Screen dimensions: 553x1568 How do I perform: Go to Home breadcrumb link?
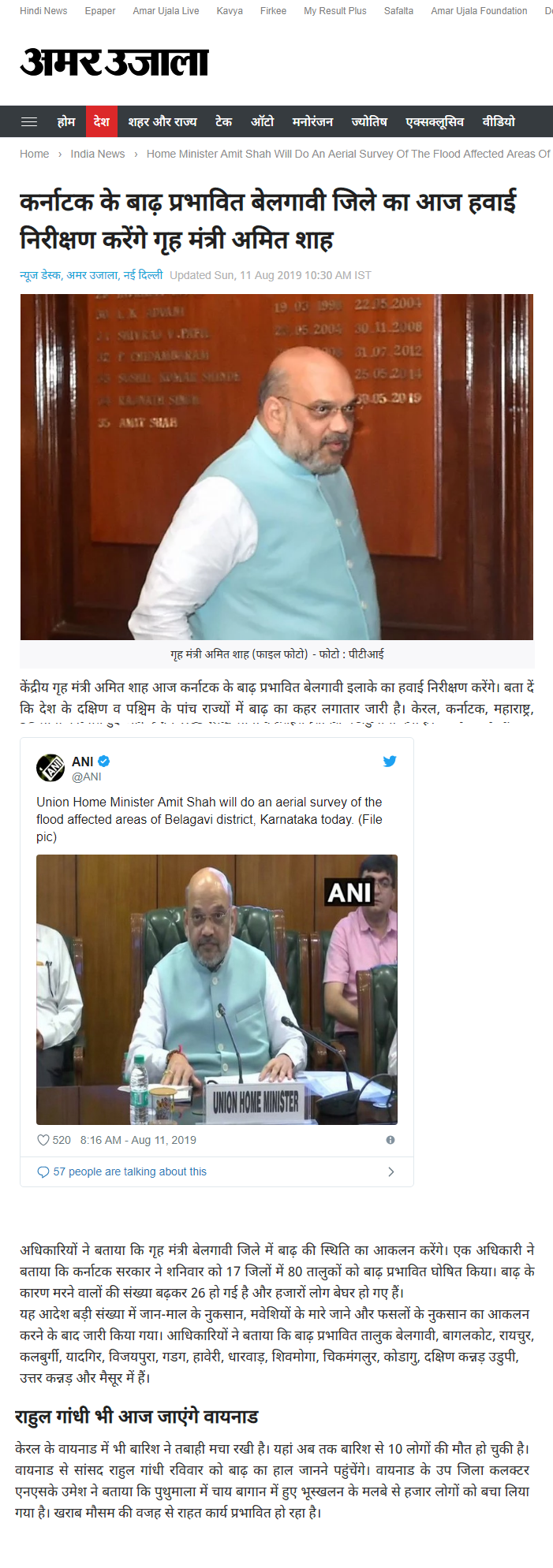(35, 154)
